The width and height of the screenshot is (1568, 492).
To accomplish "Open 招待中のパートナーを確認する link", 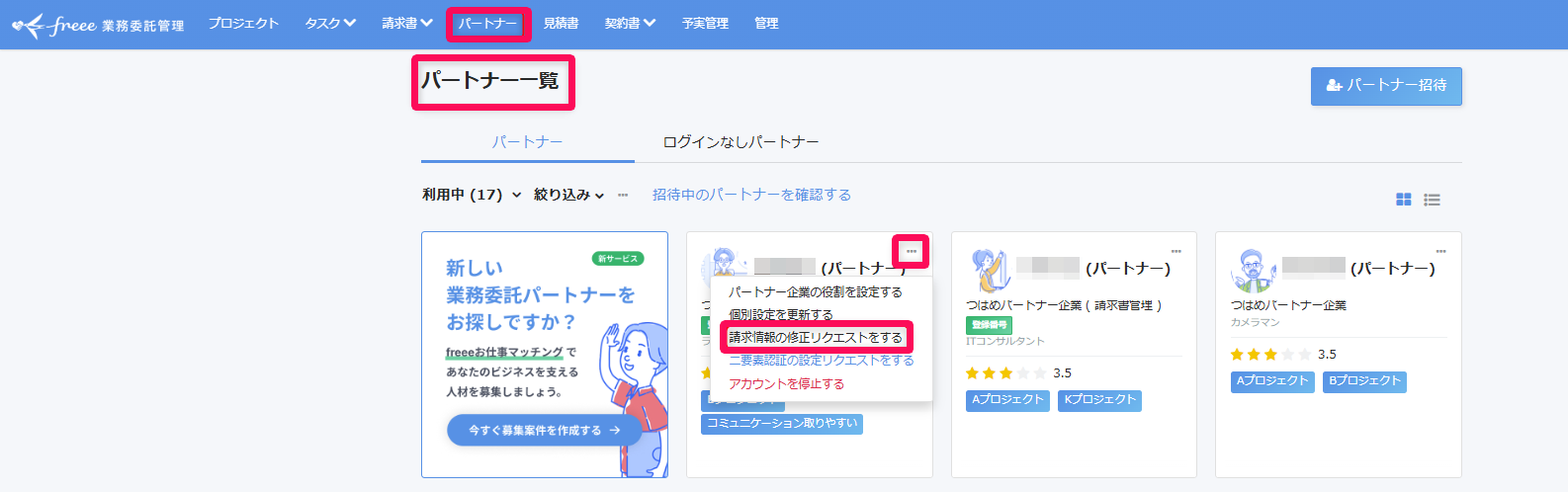I will tap(751, 196).
